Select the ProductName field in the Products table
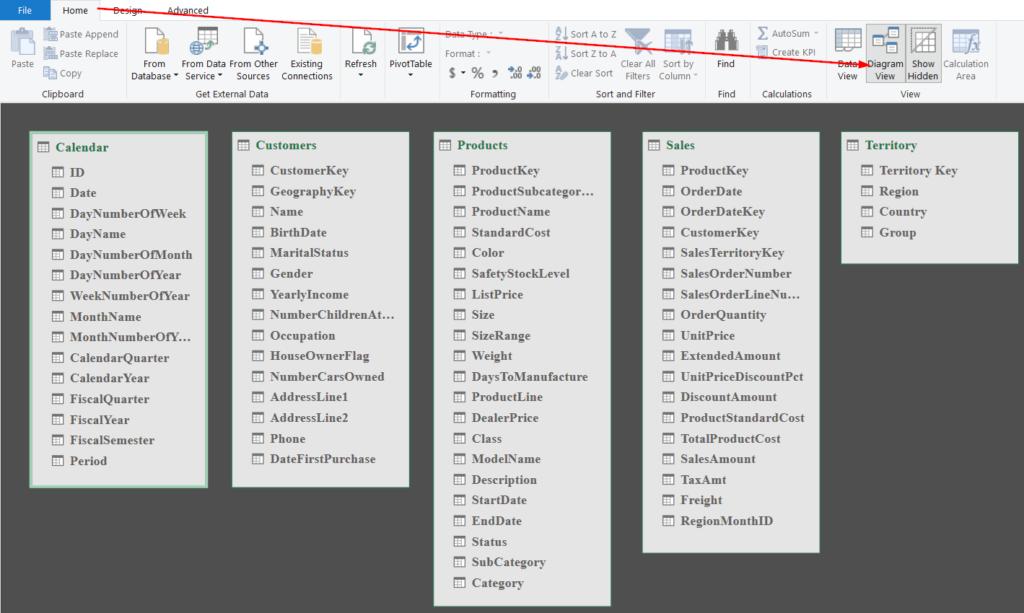This screenshot has width=1024, height=613. click(x=512, y=211)
